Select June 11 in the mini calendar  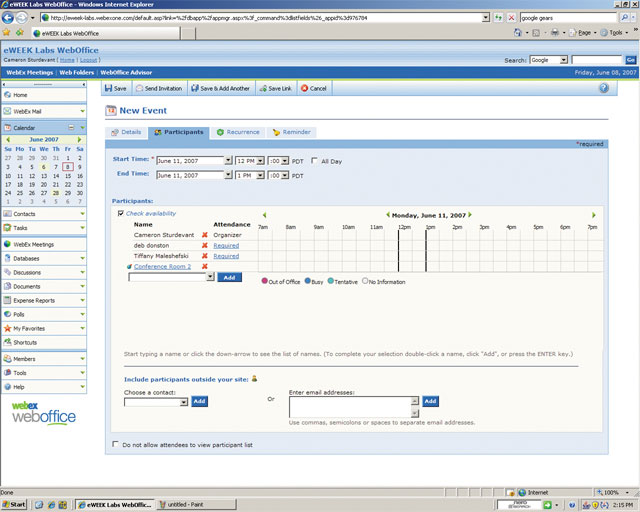[20, 176]
